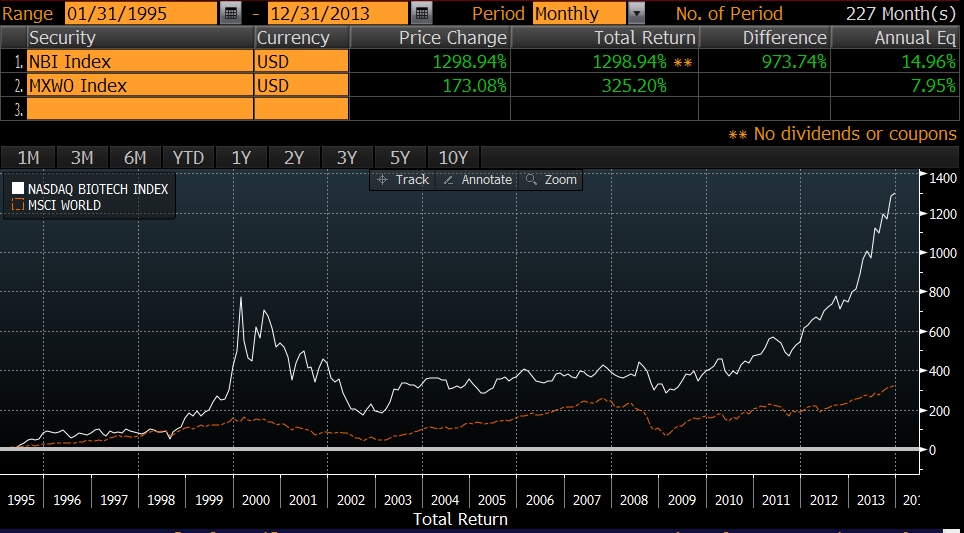Click the orange MSCI WORLD legend swatch
This screenshot has height=533, width=964.
(18, 205)
